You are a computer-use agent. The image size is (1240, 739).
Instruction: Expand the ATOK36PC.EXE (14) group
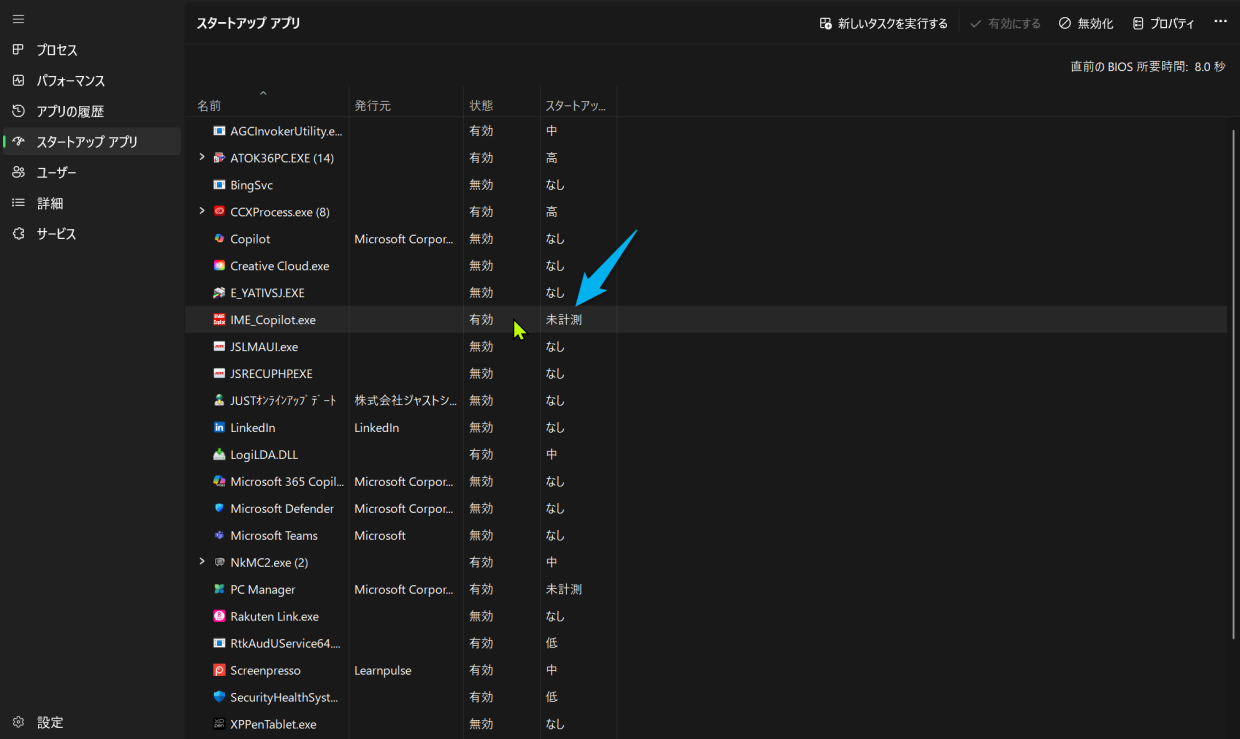pyautogui.click(x=202, y=157)
